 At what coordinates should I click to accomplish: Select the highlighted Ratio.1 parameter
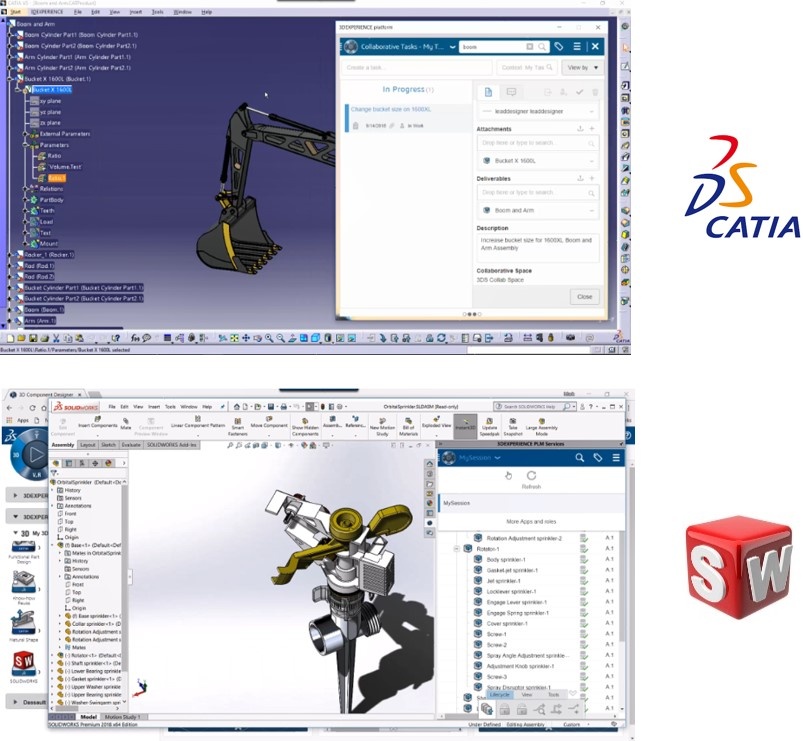[x=56, y=178]
